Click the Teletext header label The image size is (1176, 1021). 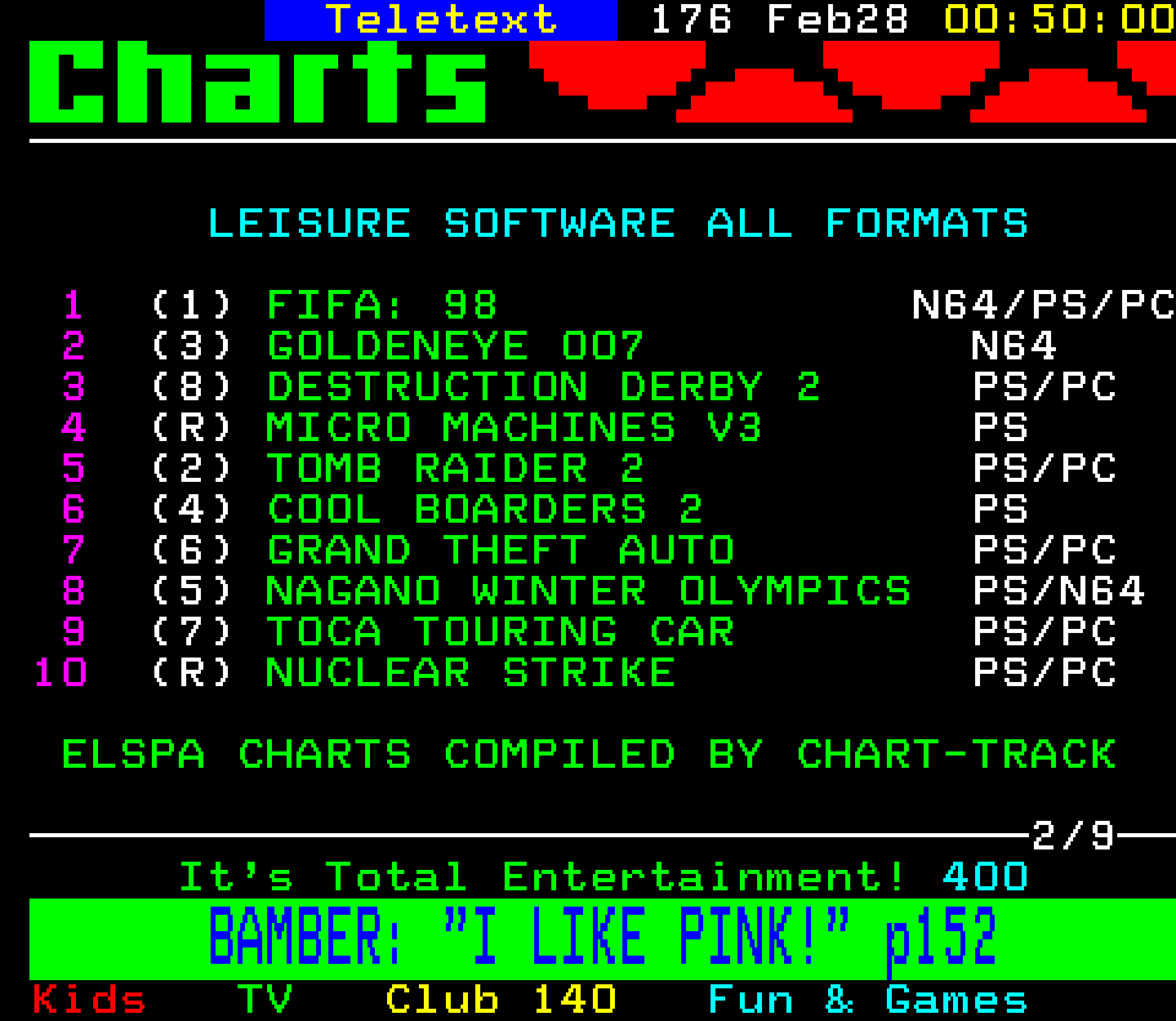(x=441, y=20)
